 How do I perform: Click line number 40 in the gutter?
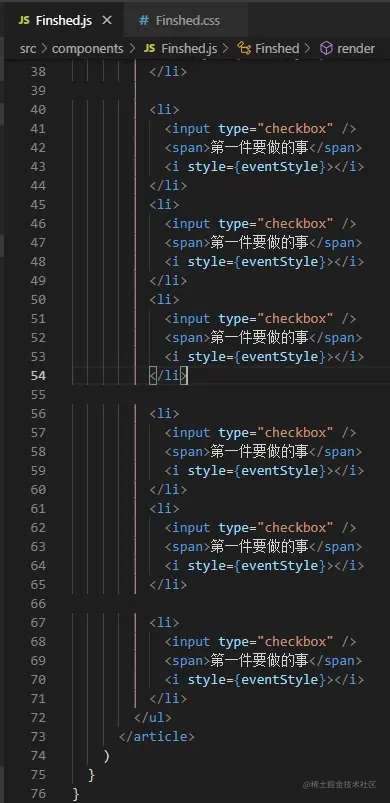pyautogui.click(x=38, y=110)
